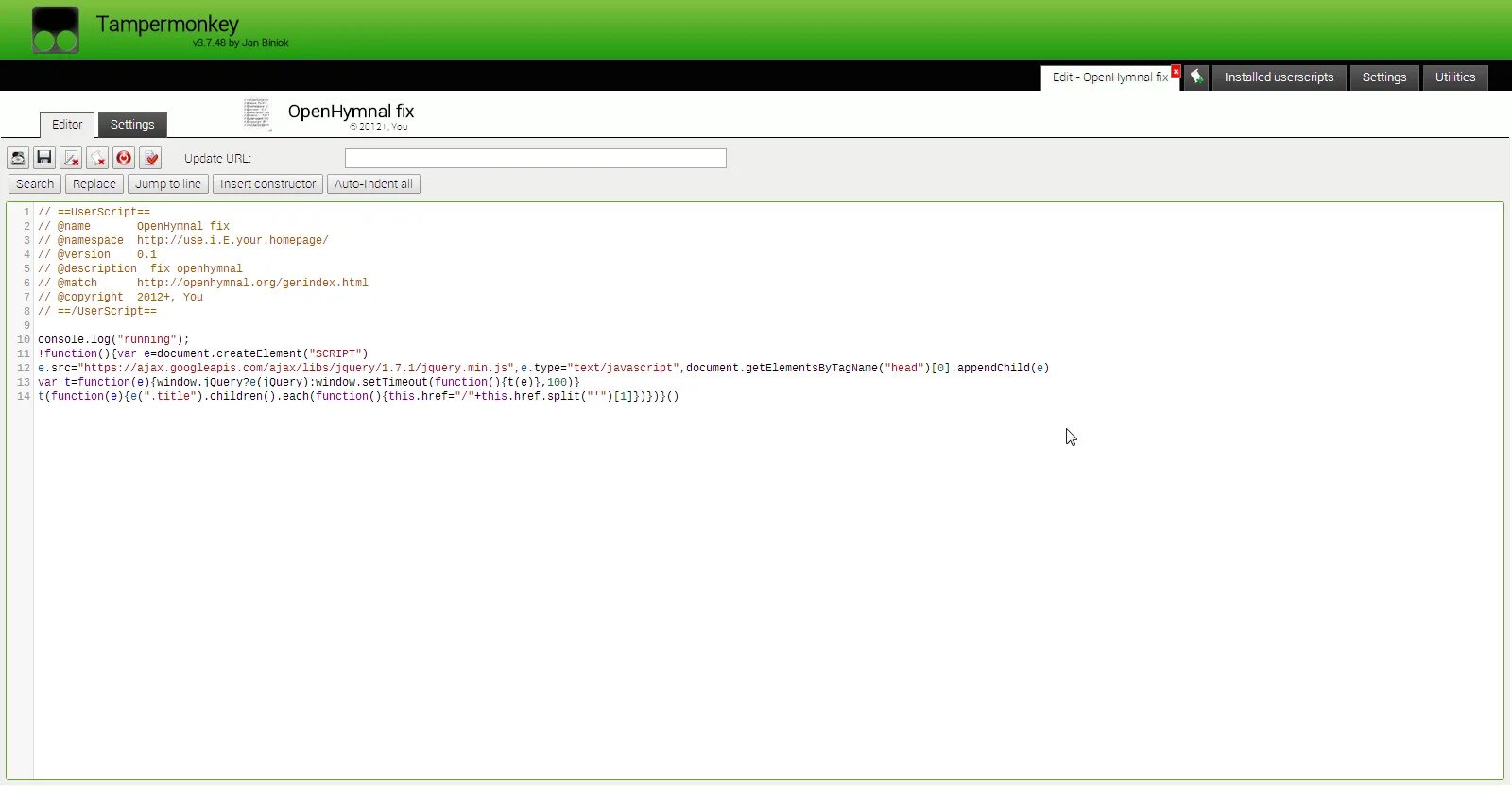The image size is (1512, 791).
Task: Click the first editor toolbar icon
Action: pyautogui.click(x=18, y=158)
